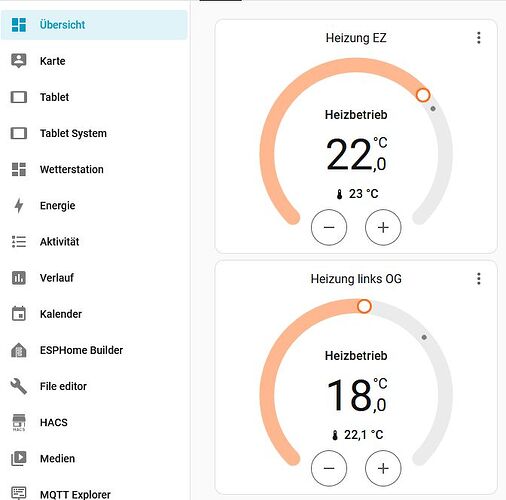Click the File editor label
This screenshot has width=506, height=500.
(63, 386)
